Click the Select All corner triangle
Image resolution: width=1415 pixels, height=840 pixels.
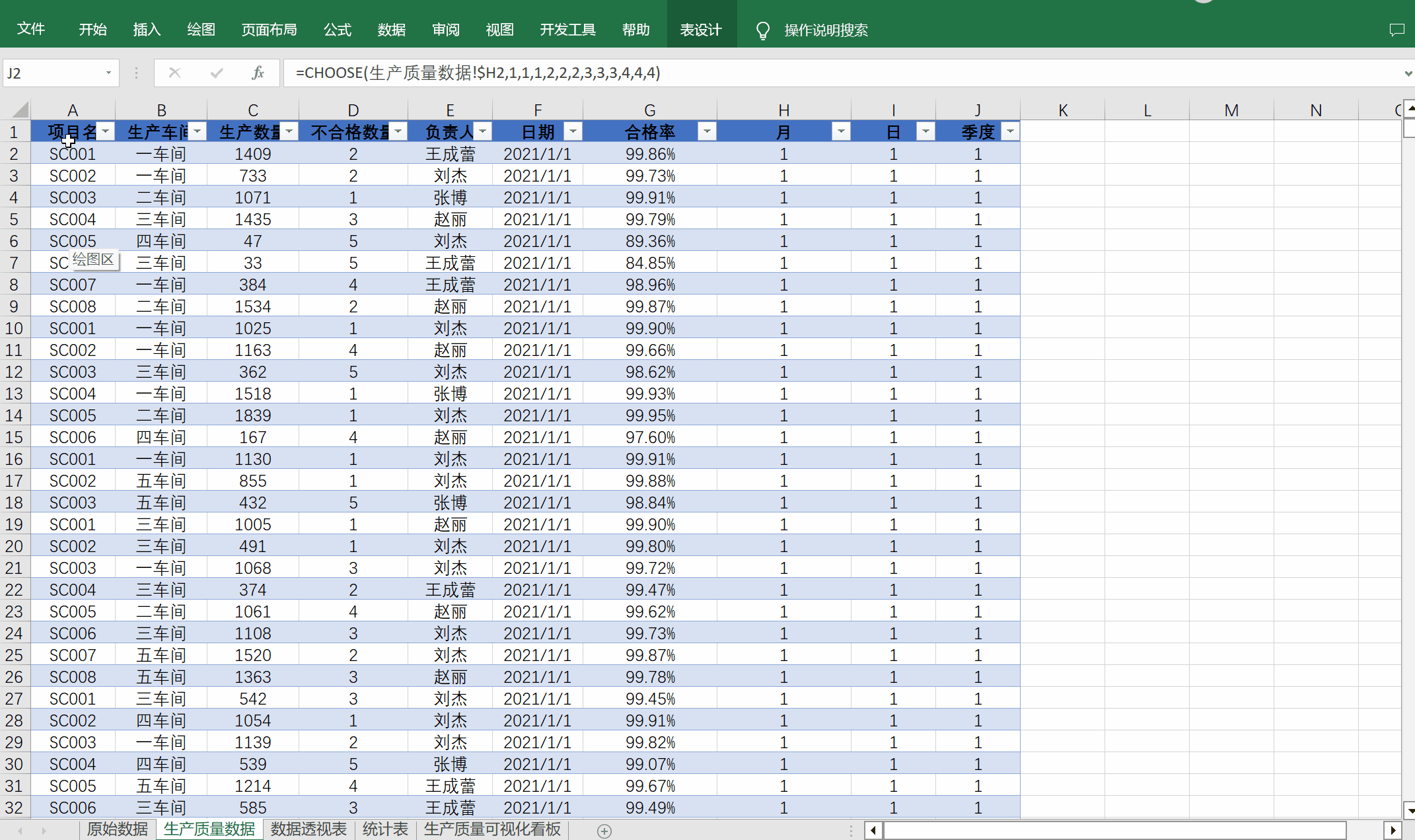coord(20,110)
